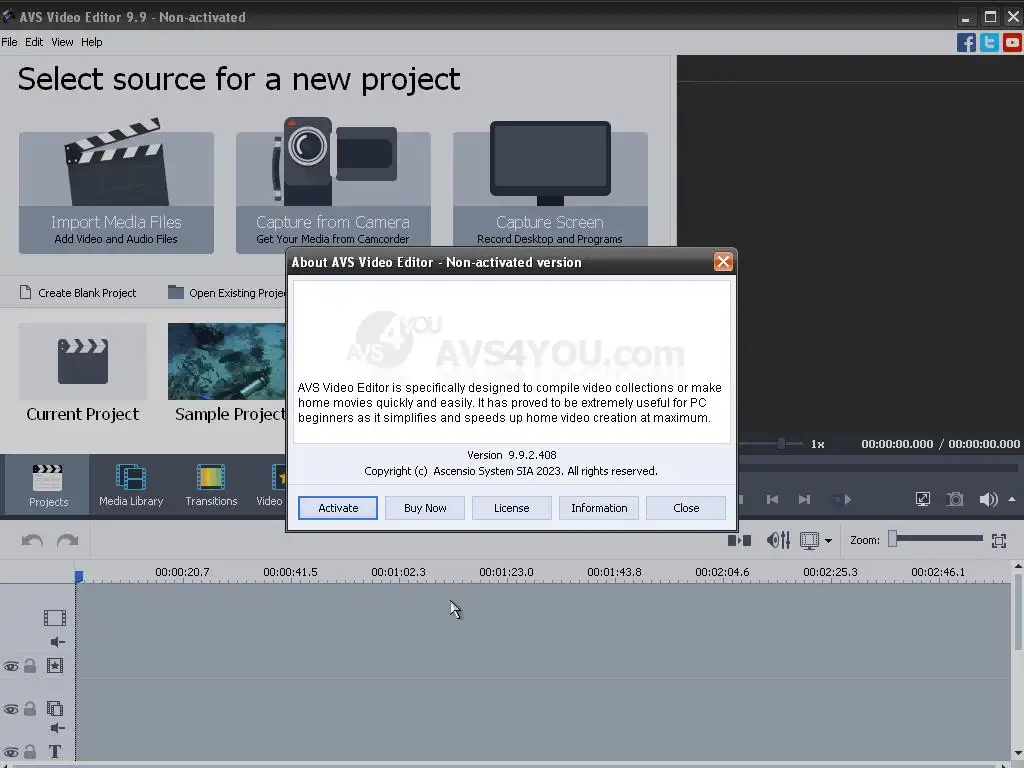
Task: Mute preview with the speaker icon
Action: point(988,500)
